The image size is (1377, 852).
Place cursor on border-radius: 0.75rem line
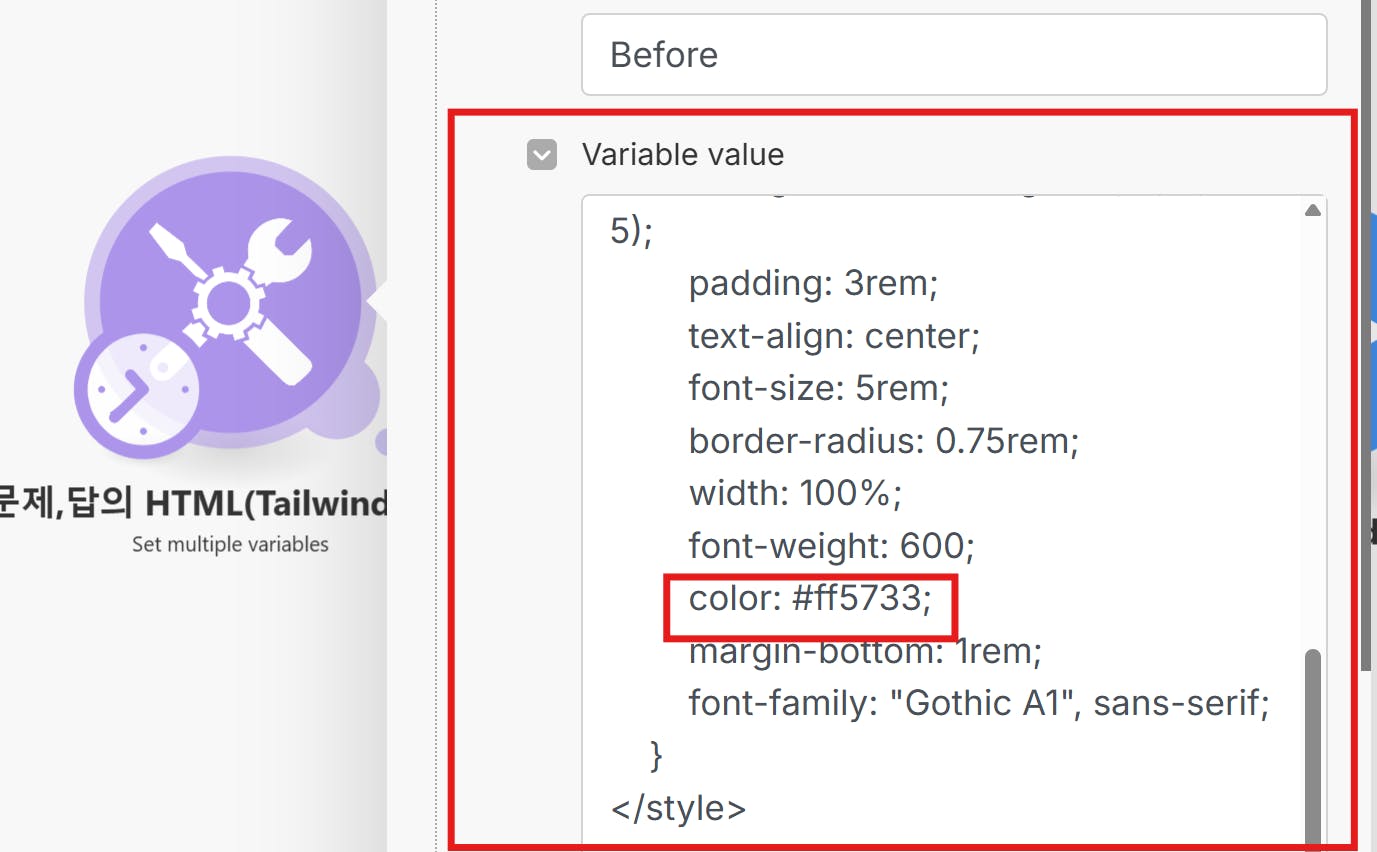(884, 440)
